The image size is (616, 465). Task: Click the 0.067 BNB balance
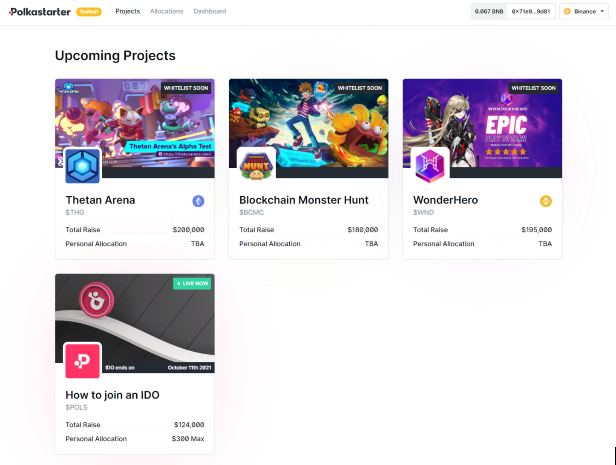click(489, 11)
